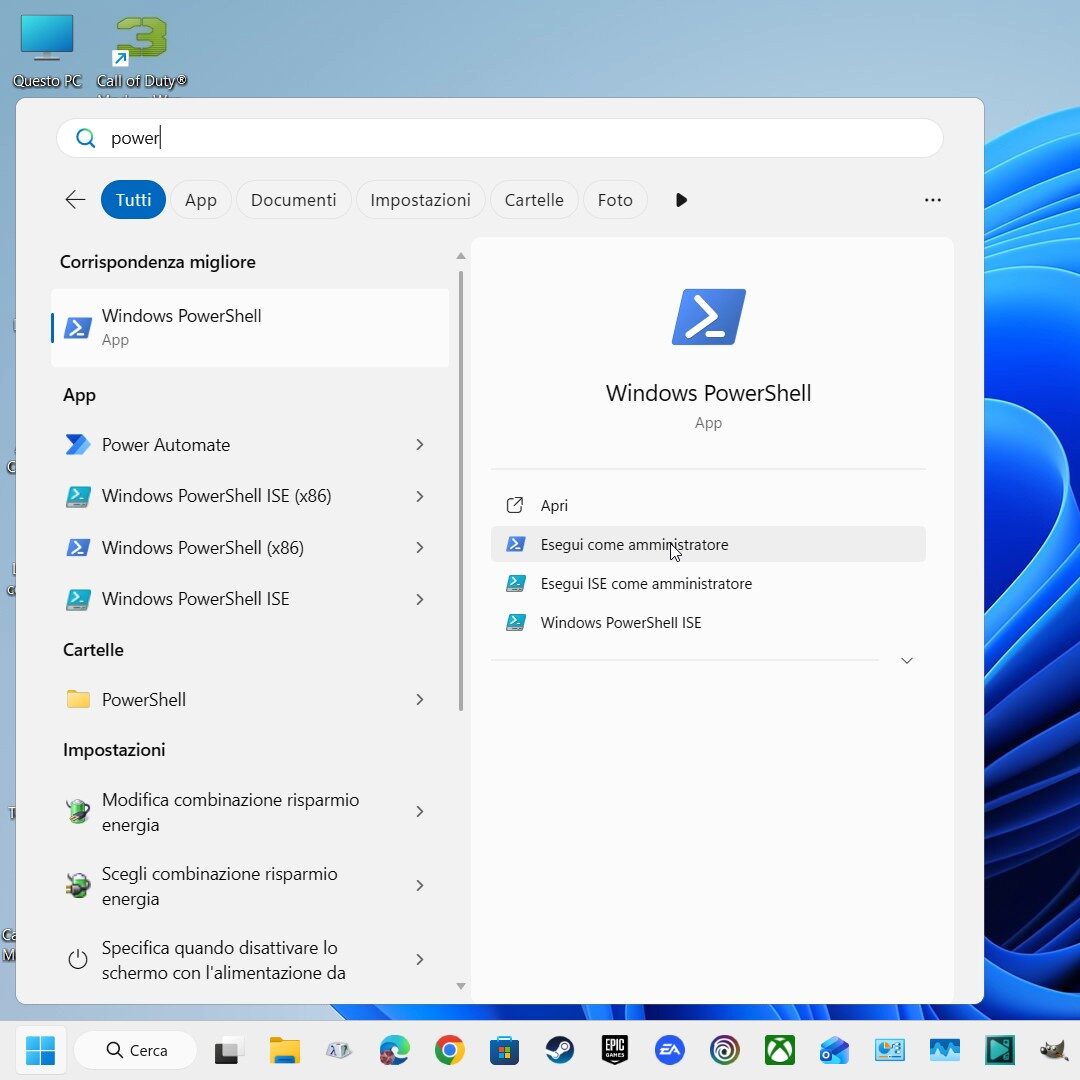Screen dimensions: 1080x1080
Task: Switch to the Cartelle filter tab
Action: 534,200
